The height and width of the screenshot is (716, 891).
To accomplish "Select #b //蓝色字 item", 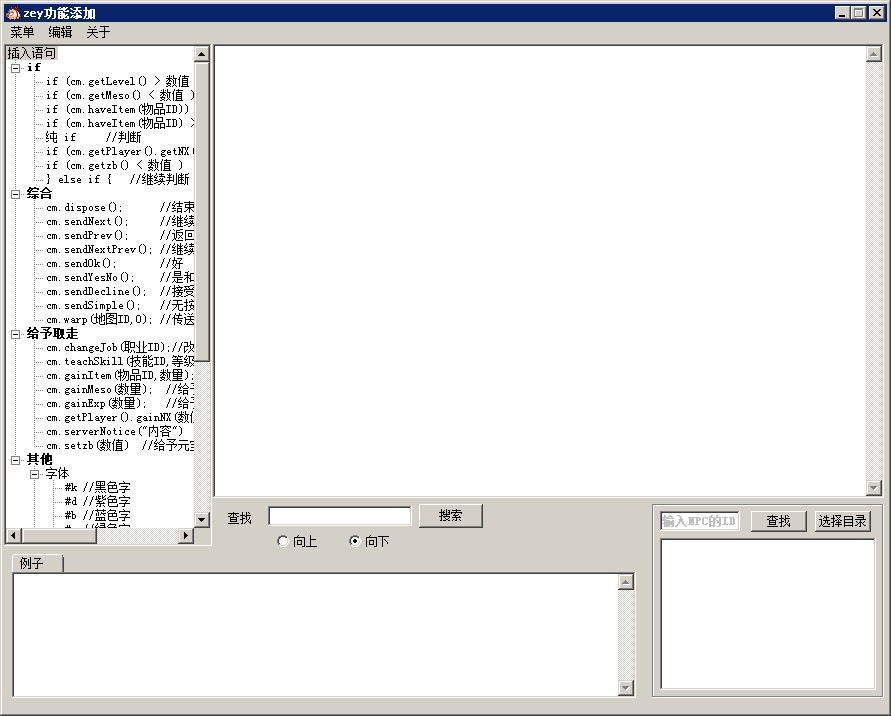I will click(x=97, y=516).
